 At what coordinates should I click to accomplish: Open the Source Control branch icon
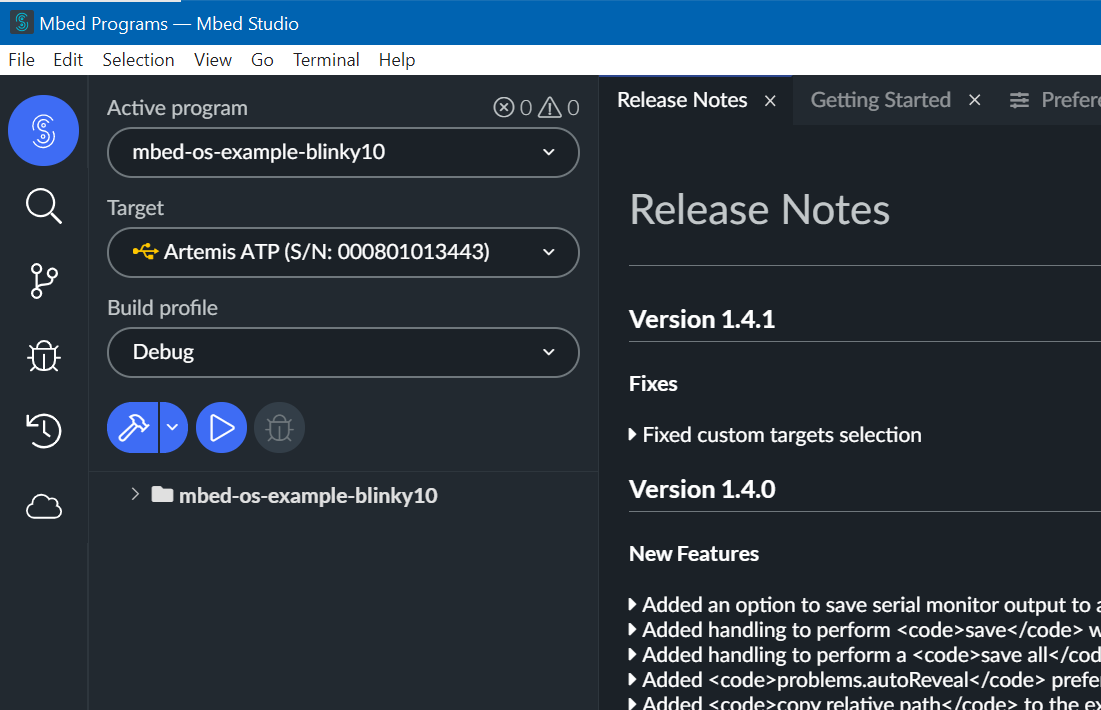43,281
